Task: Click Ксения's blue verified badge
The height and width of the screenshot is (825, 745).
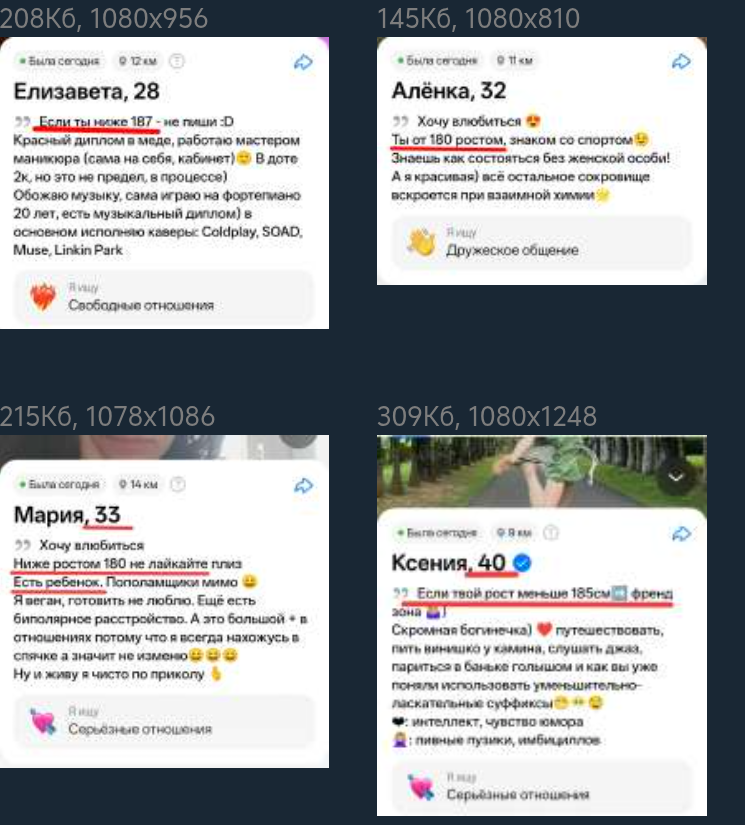Action: [x=522, y=563]
